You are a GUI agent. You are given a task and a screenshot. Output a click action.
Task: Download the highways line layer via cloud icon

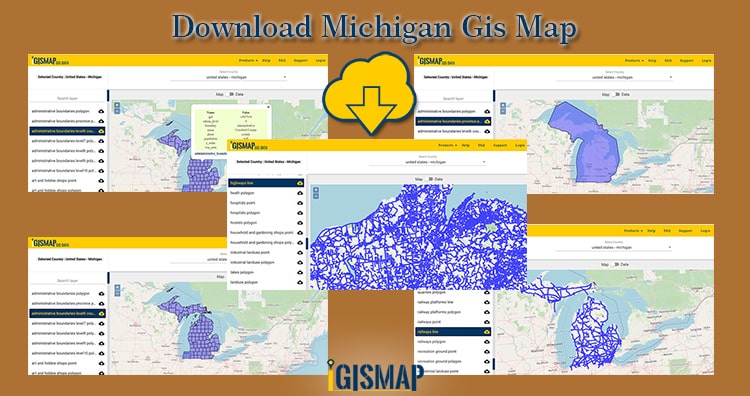300,183
